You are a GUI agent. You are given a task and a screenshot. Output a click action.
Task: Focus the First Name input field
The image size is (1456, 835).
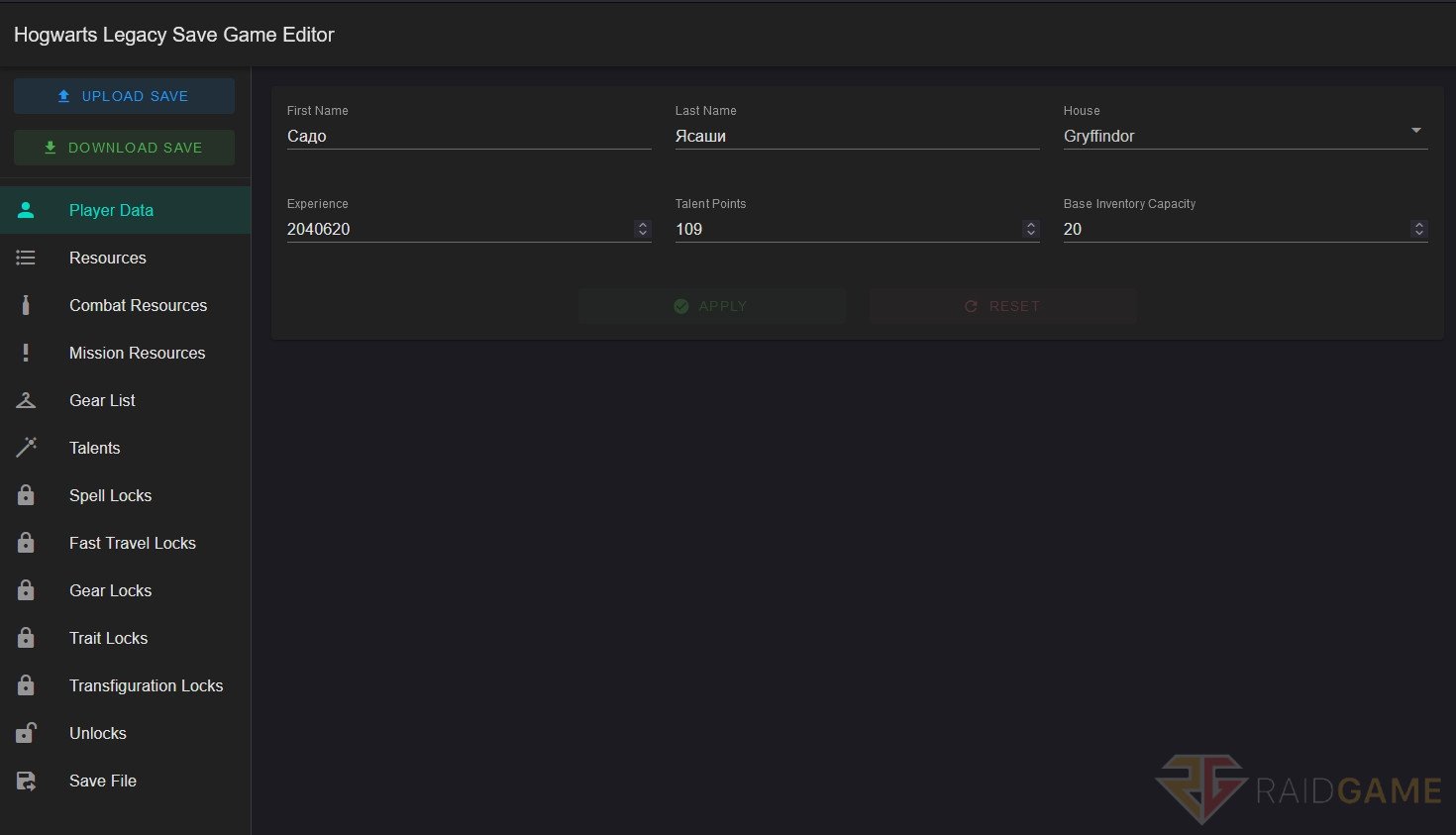(468, 136)
